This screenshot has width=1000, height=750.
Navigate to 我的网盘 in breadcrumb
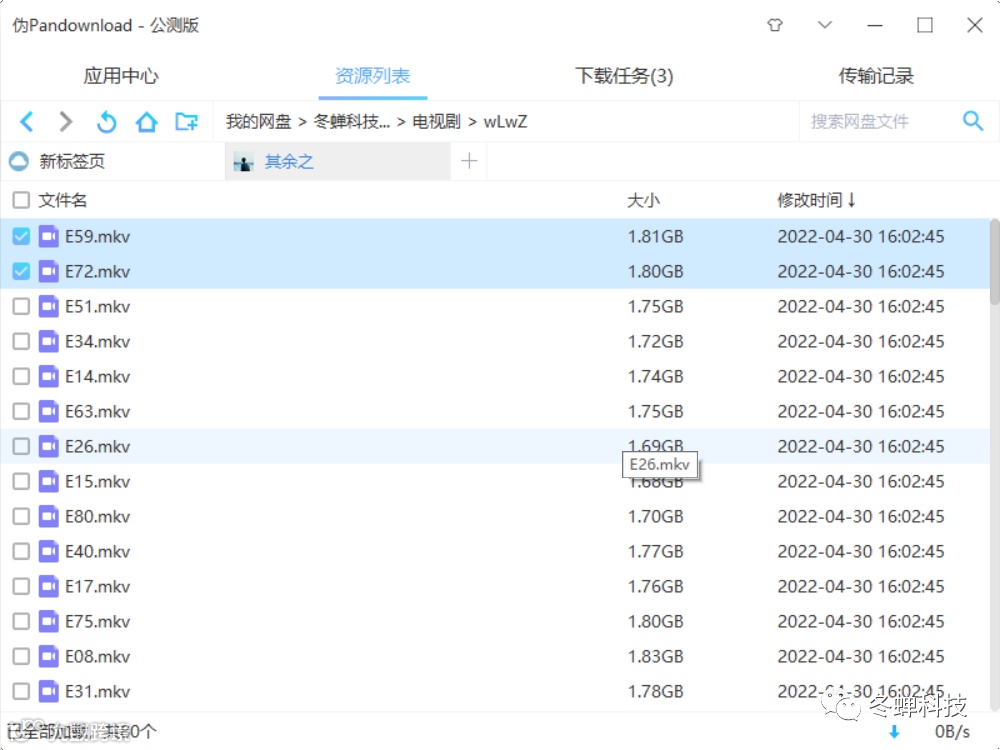point(258,121)
